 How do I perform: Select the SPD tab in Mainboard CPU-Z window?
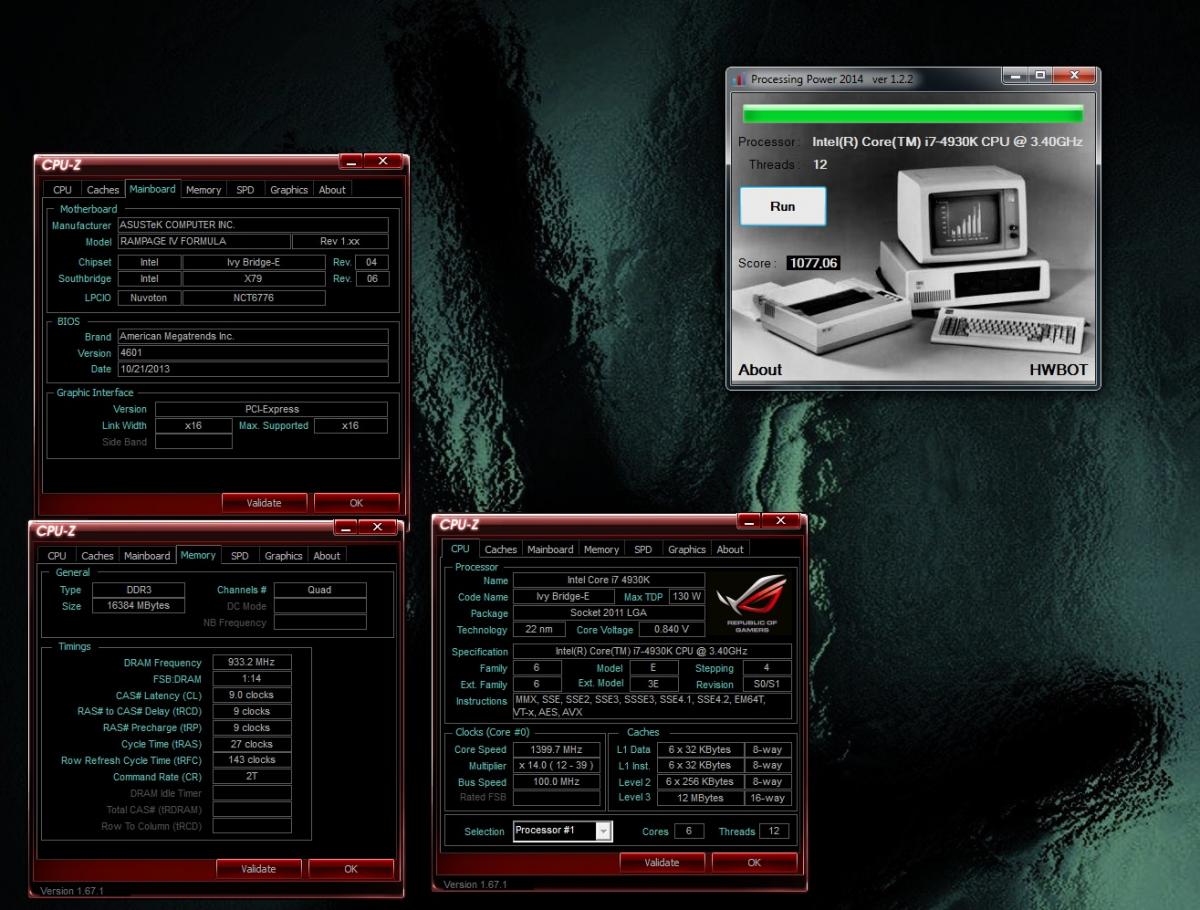point(244,189)
